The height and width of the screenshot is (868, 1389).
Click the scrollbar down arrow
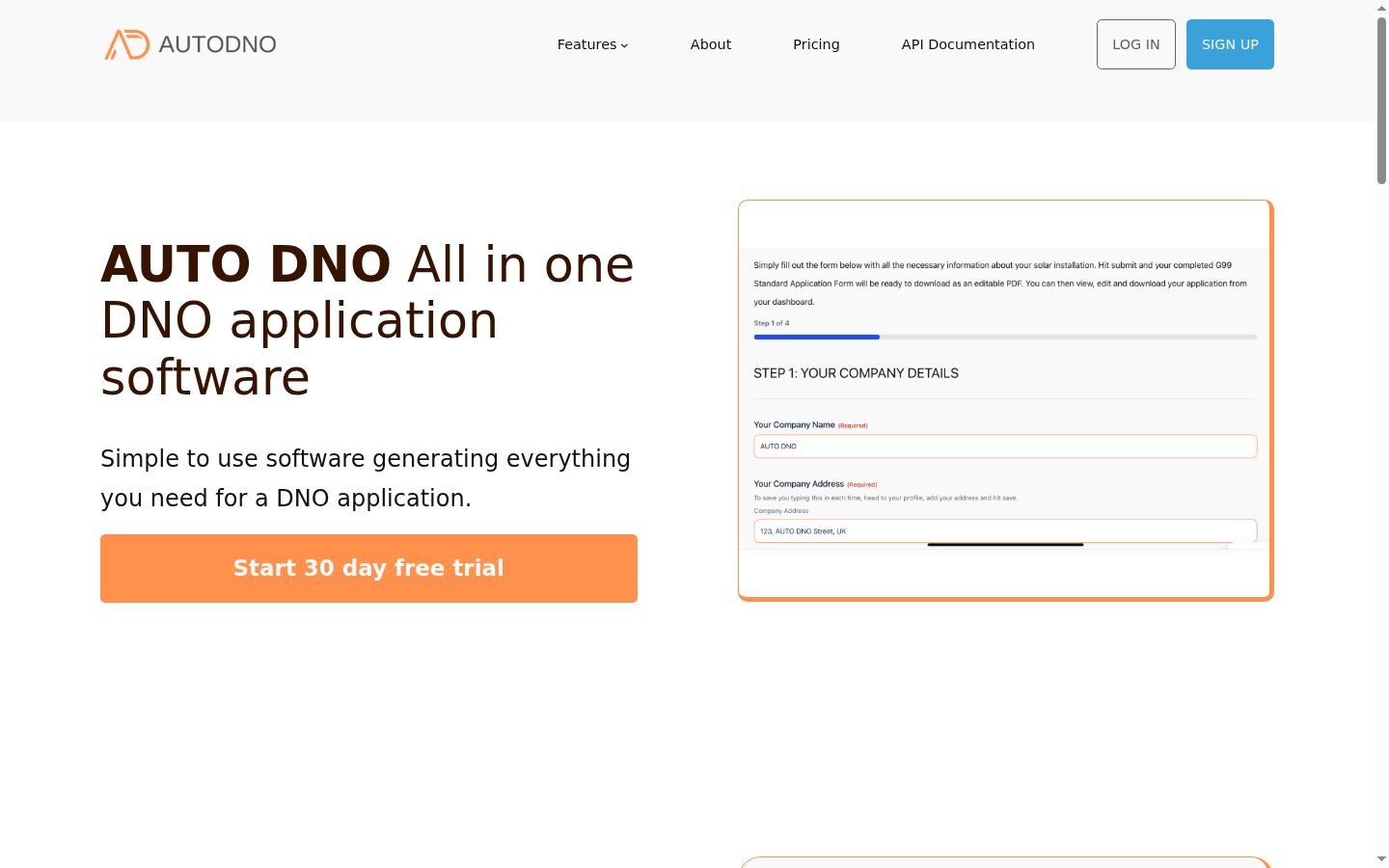(1381, 859)
